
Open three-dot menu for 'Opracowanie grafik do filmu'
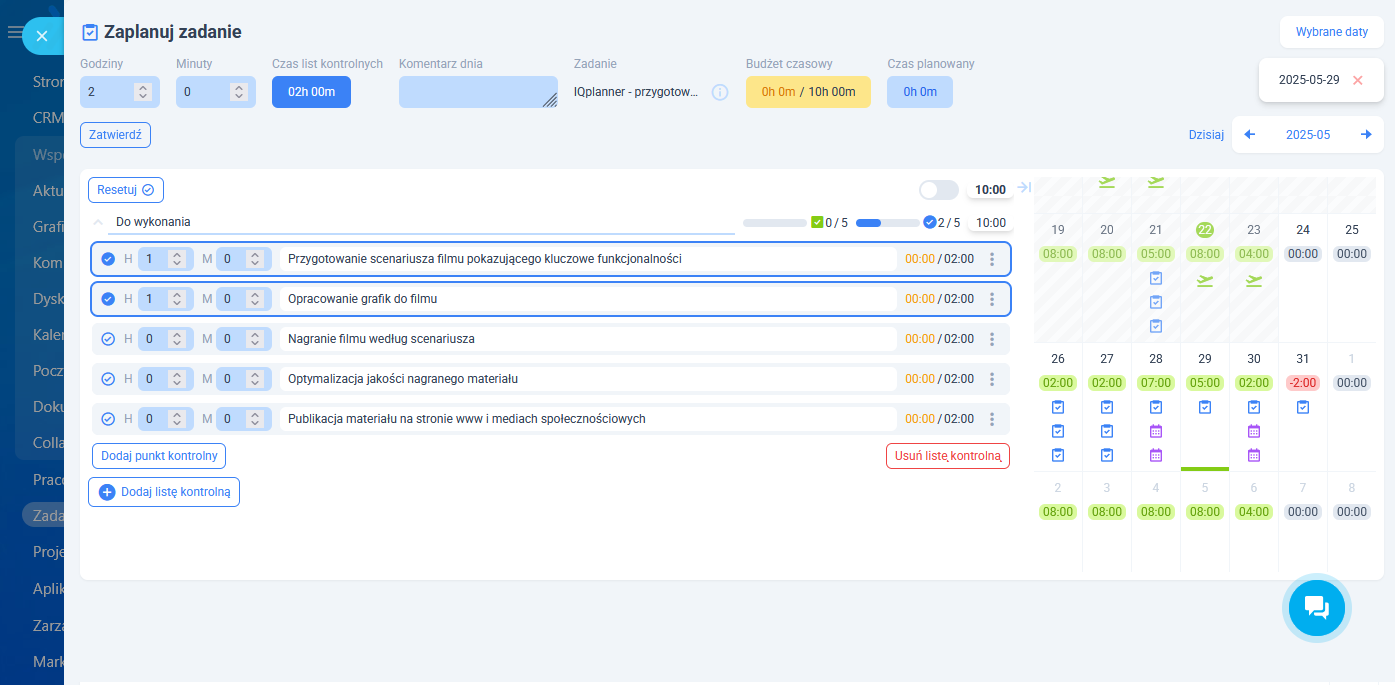(992, 299)
